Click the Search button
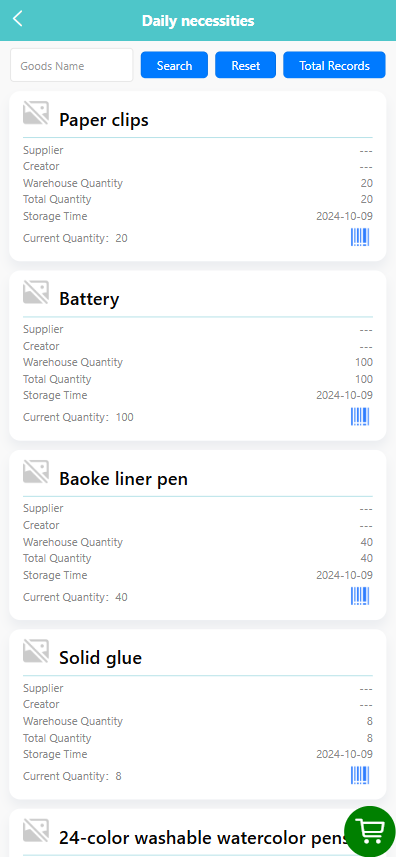The width and height of the screenshot is (396, 857). (174, 65)
